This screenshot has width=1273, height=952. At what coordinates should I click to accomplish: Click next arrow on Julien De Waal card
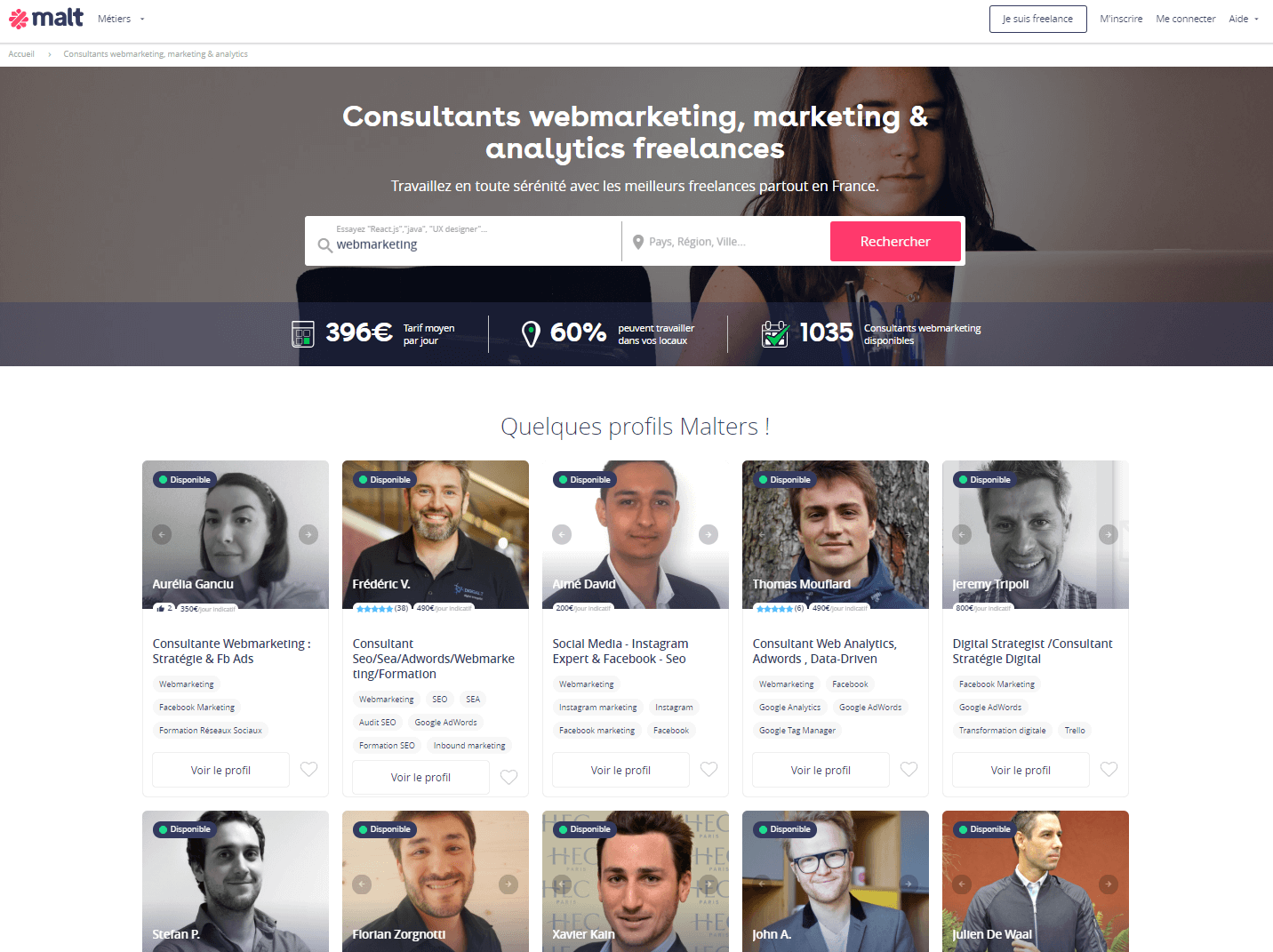click(1109, 884)
